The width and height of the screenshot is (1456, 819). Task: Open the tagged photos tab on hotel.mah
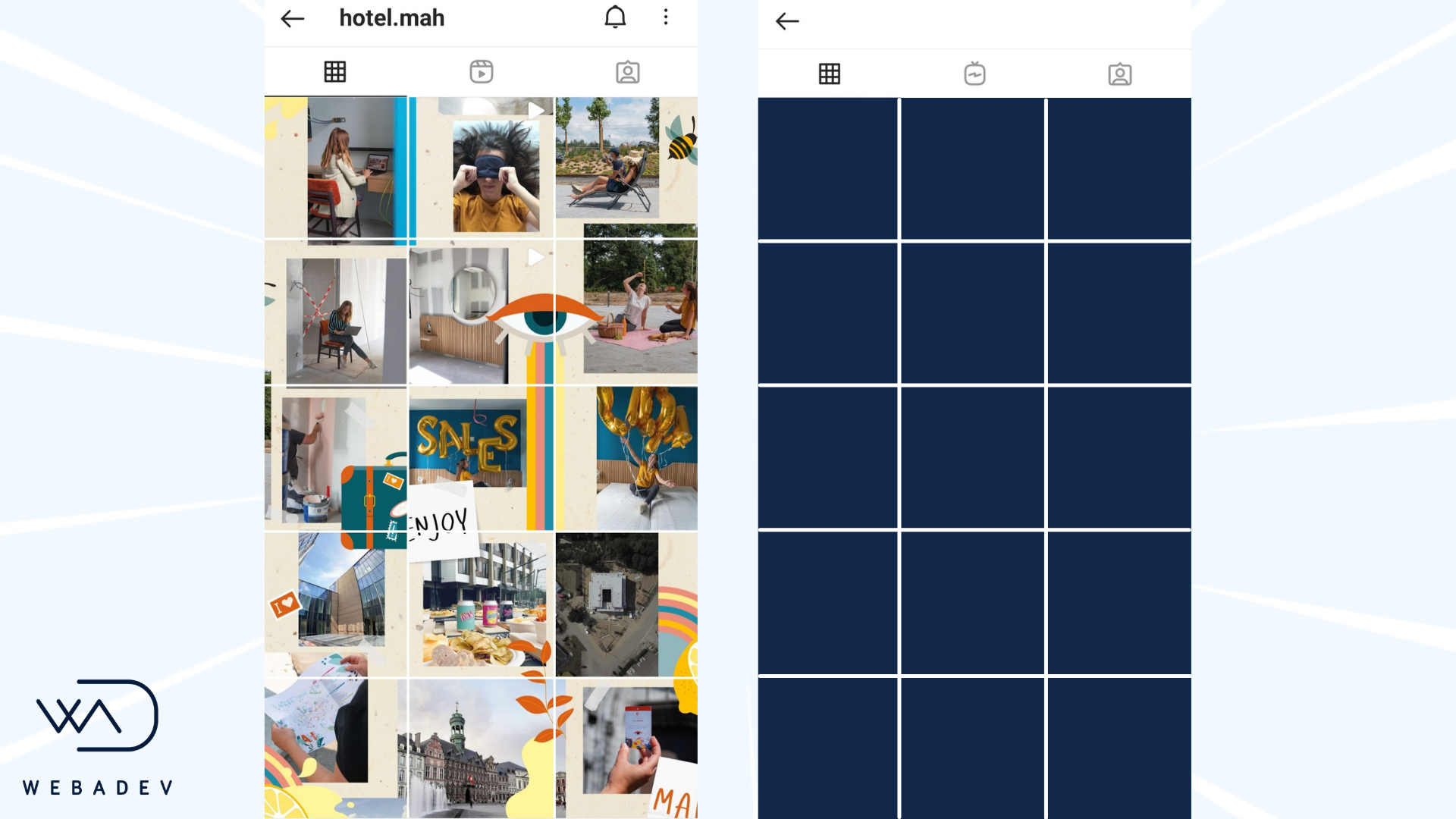pos(628,72)
